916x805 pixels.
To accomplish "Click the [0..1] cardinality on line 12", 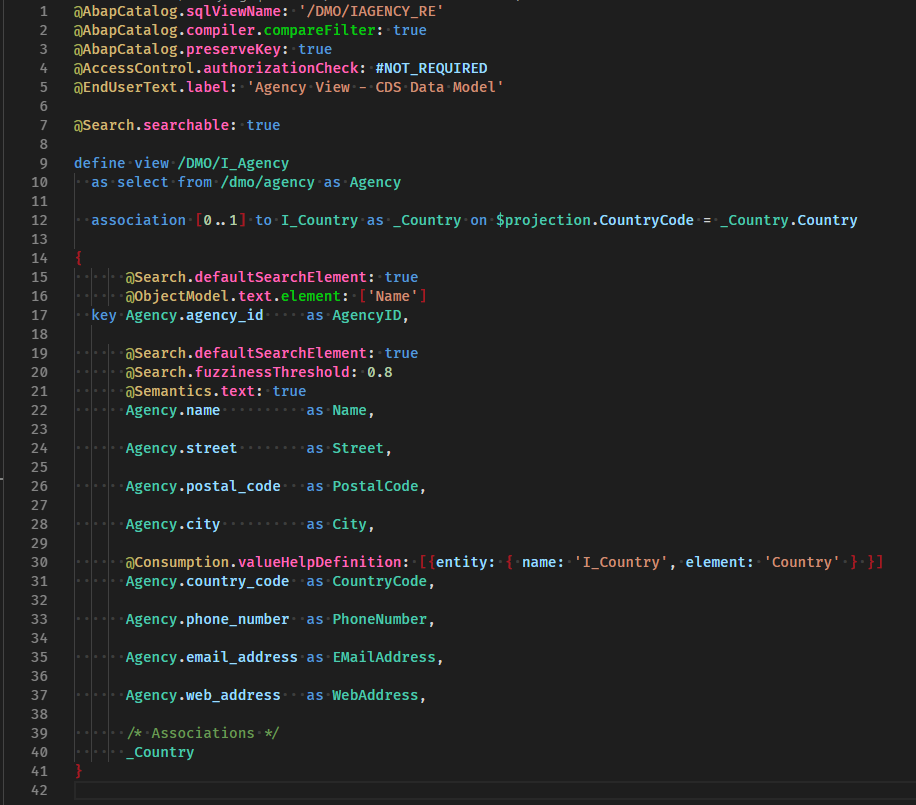I will click(220, 220).
